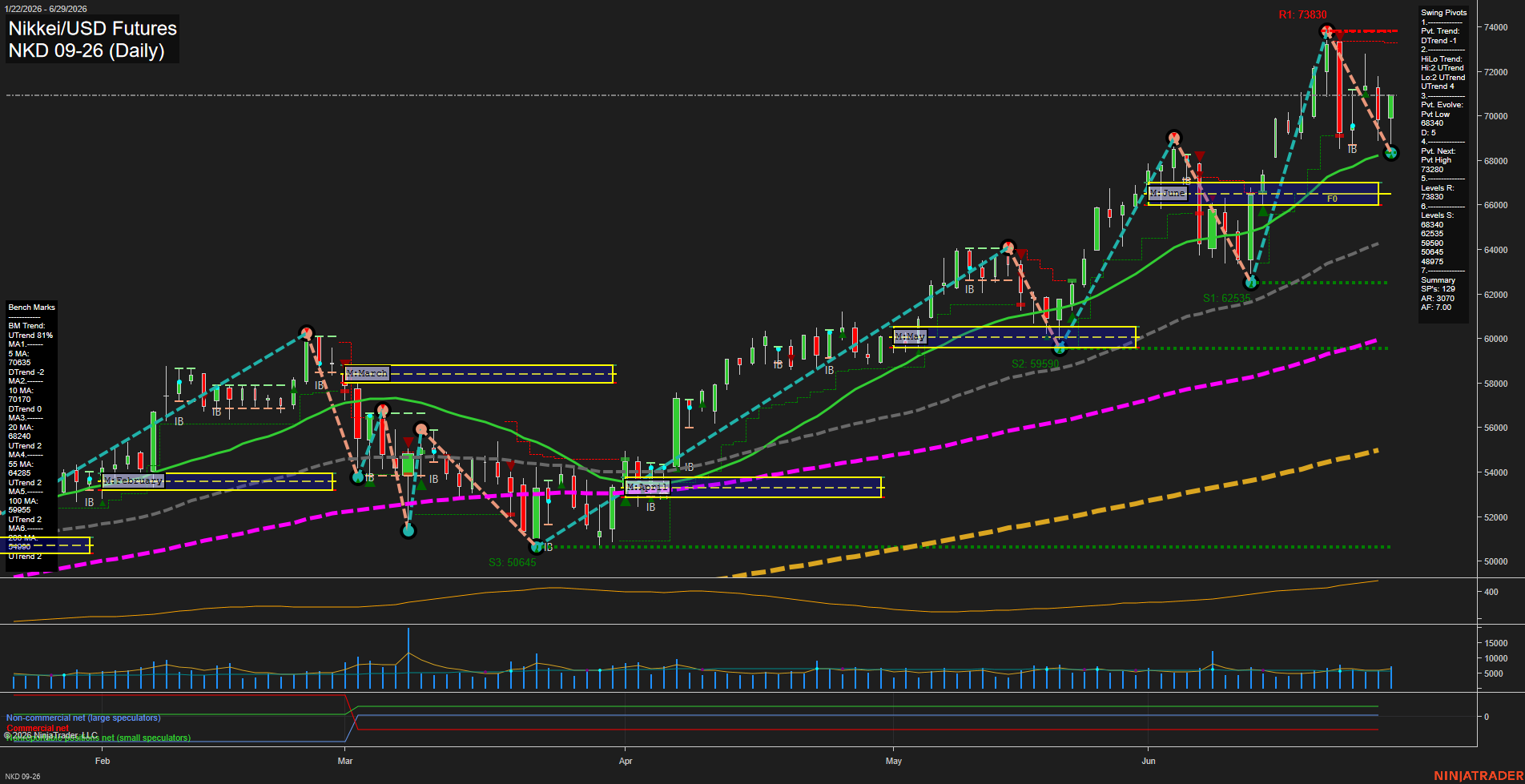Click swing pivot high marker at R1 peak
Image resolution: width=1525 pixels, height=784 pixels.
[x=1326, y=31]
